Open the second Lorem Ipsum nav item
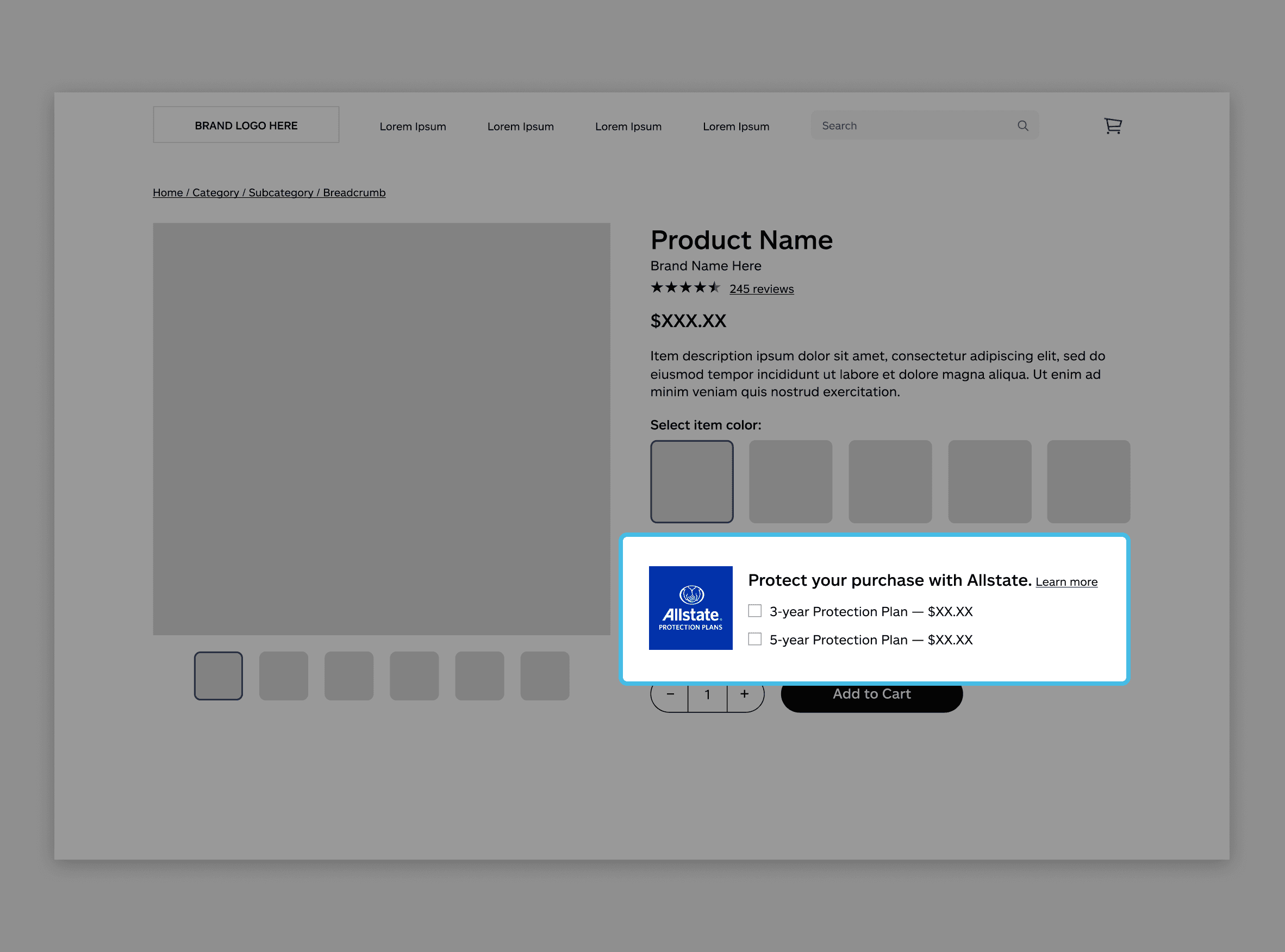 coord(521,126)
